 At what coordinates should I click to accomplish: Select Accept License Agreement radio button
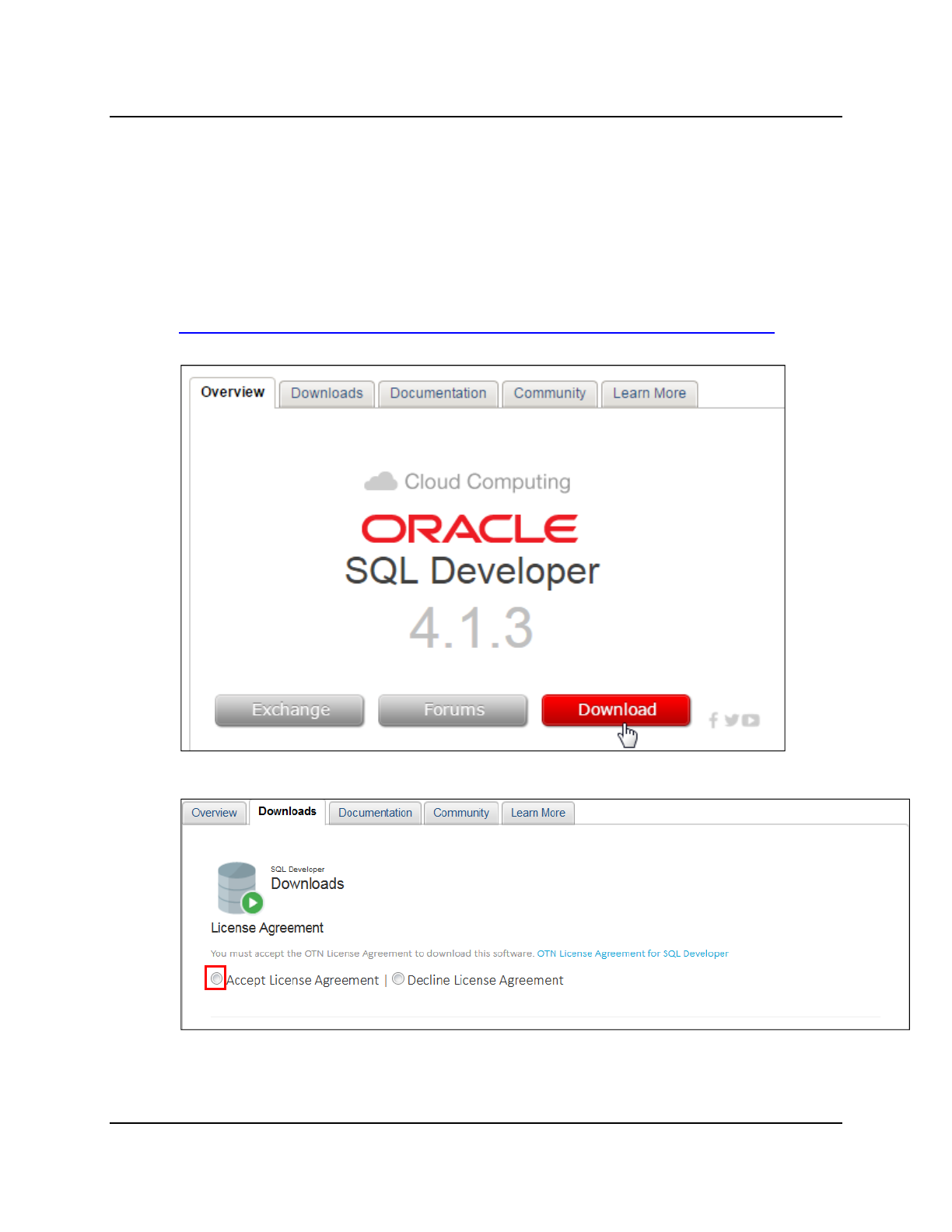pyautogui.click(x=216, y=979)
